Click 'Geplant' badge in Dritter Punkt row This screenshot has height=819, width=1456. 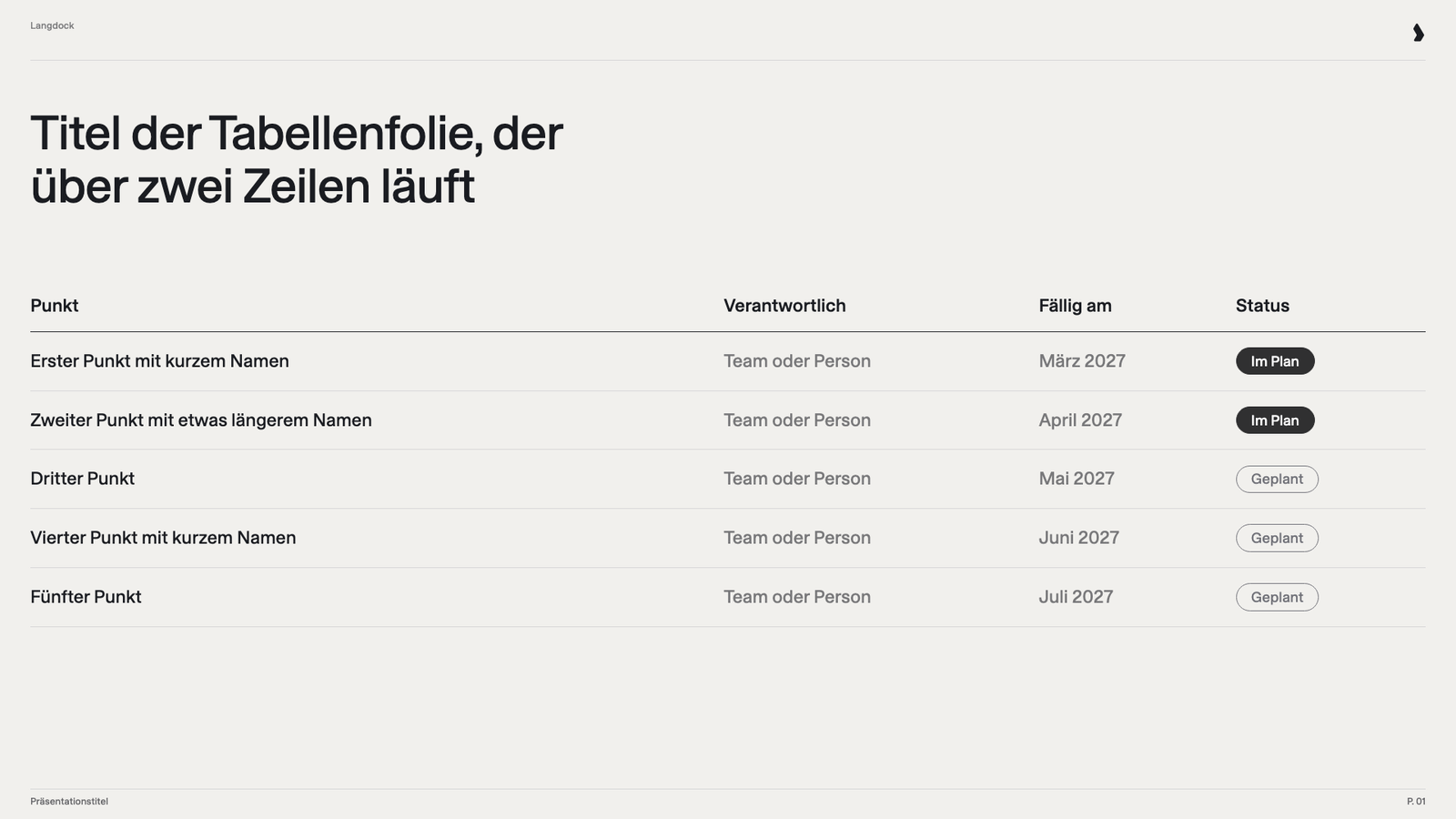coord(1277,480)
